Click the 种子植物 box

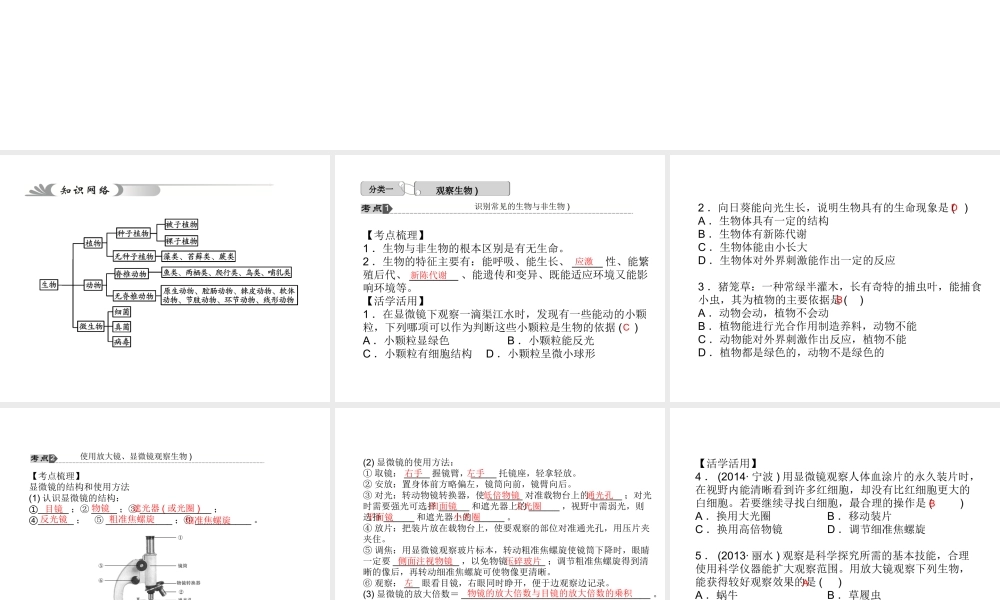pos(133,233)
